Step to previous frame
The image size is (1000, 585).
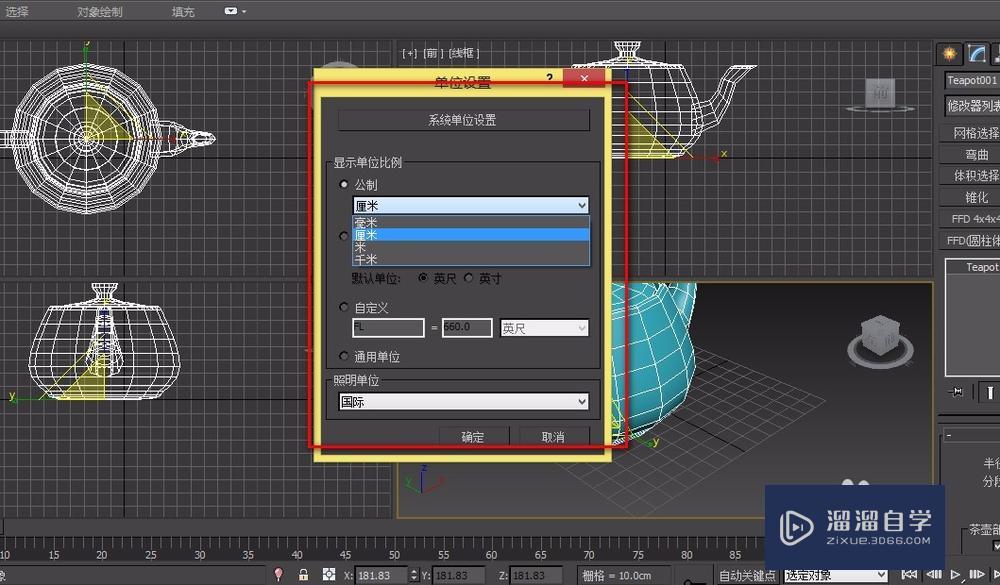(934, 575)
